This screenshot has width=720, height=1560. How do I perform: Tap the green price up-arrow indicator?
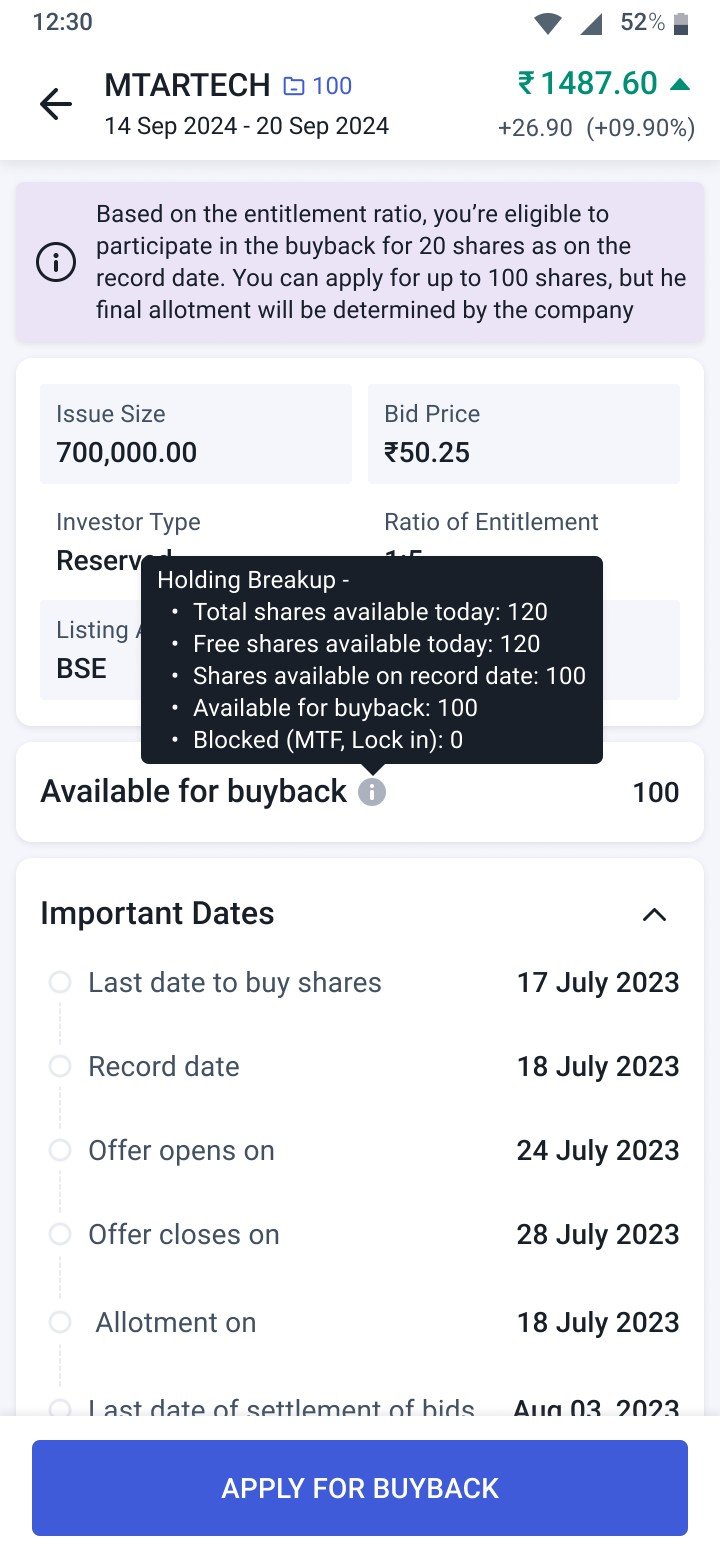tap(680, 84)
